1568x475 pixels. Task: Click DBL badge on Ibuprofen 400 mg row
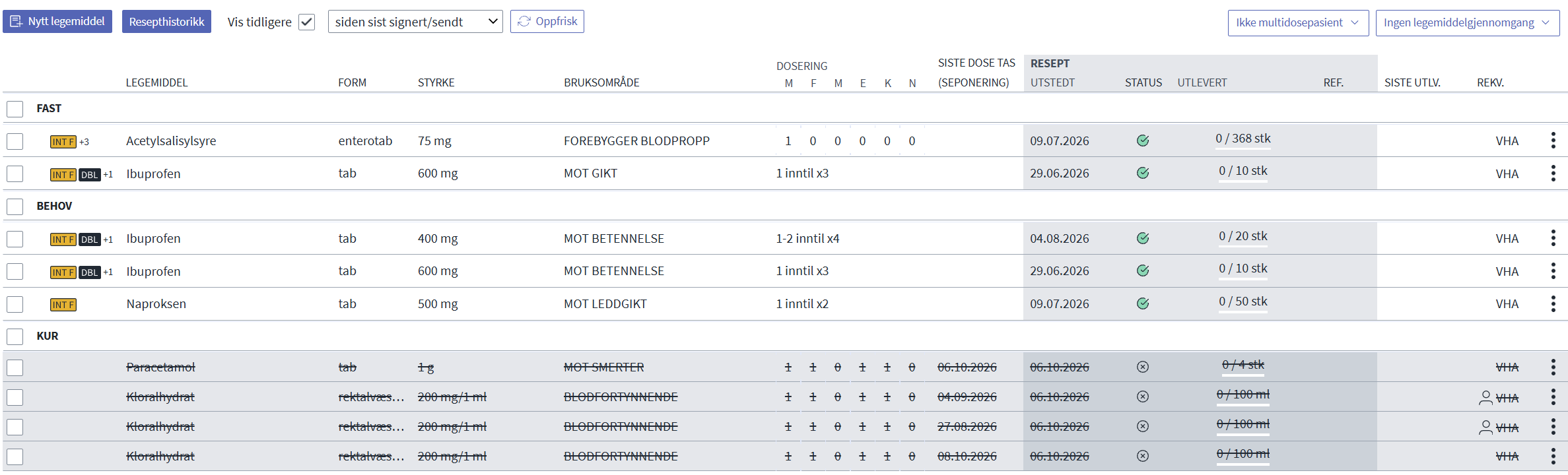[x=90, y=239]
